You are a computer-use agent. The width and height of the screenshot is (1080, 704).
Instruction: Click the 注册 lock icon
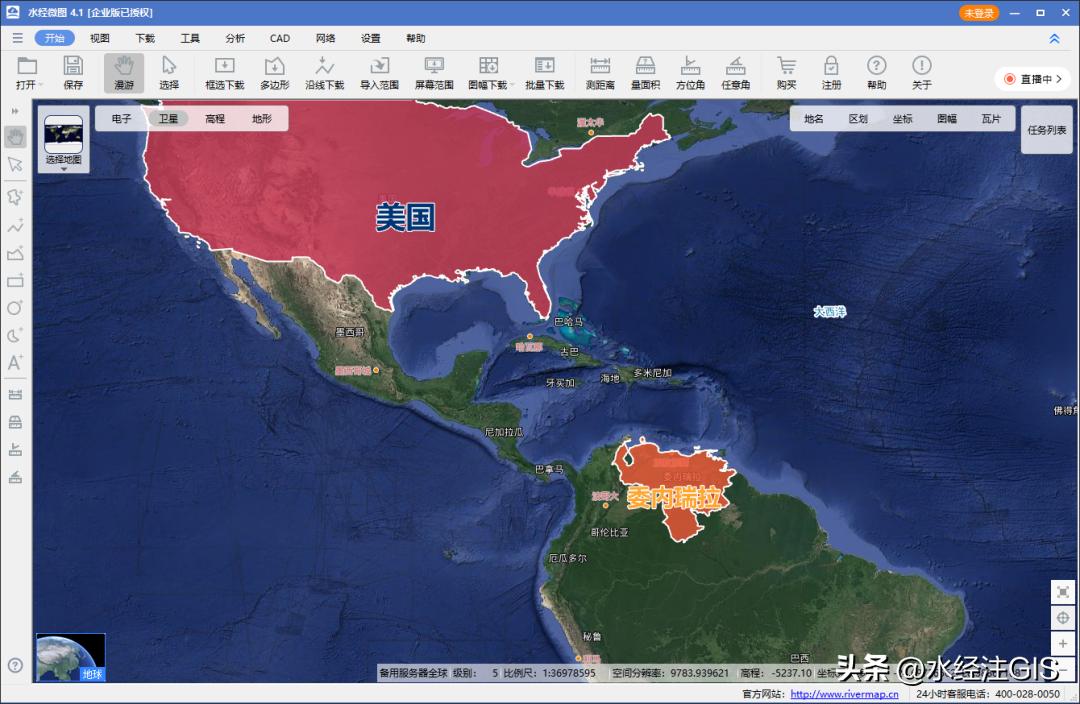(x=831, y=73)
